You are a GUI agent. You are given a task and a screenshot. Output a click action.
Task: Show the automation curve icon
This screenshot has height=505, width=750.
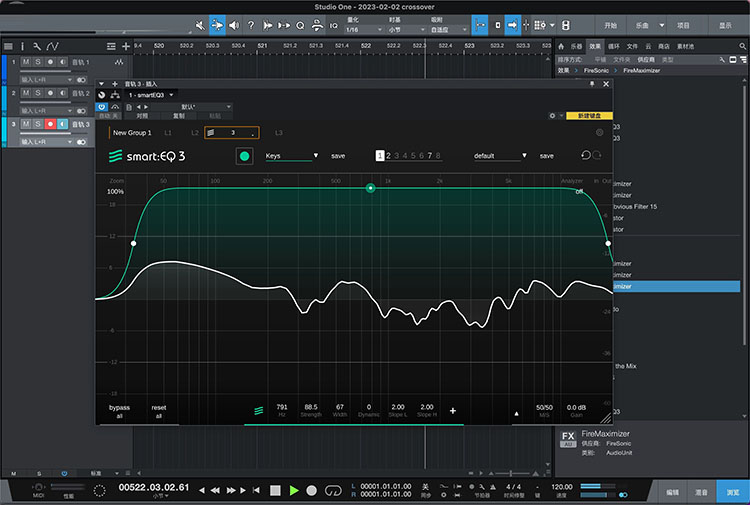53,46
